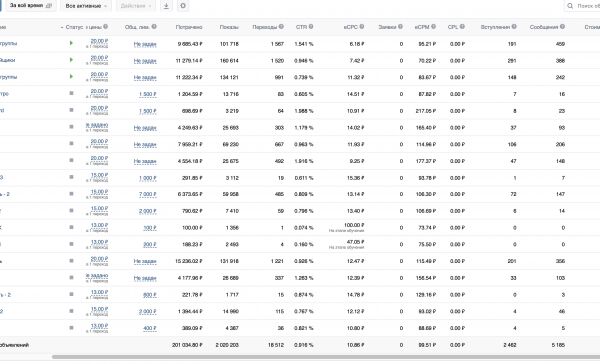Click stopped status square in 1 204.59 ₽ row
This screenshot has width=600, height=364.
71,93
